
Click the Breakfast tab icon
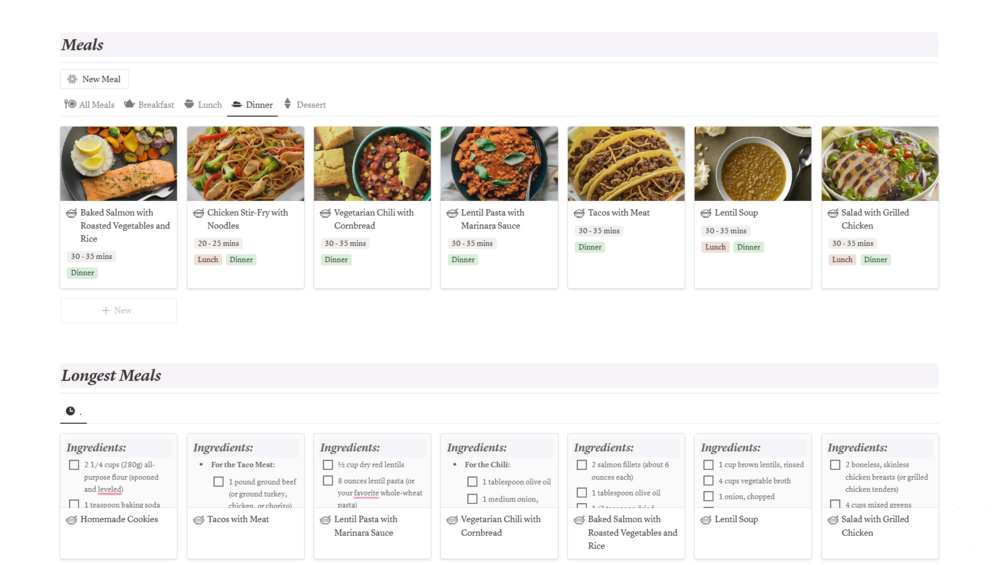click(x=129, y=104)
